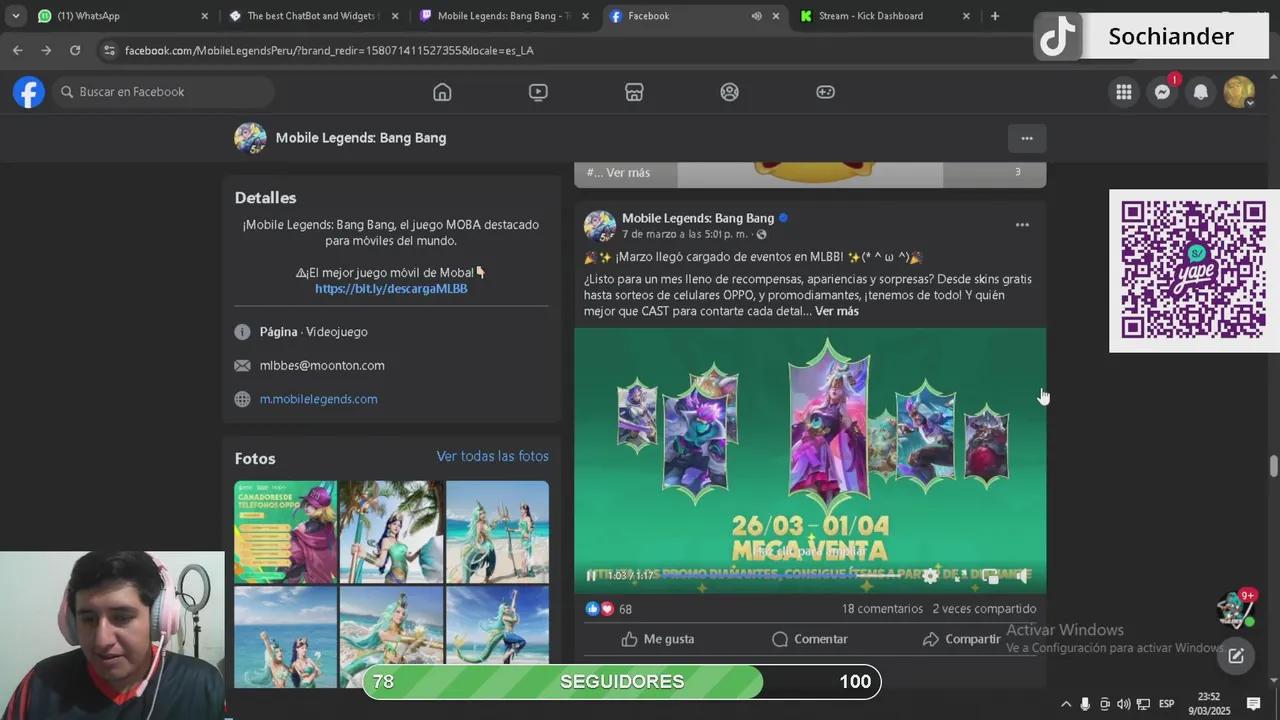Mute the Facebook tab audio icon
This screenshot has height=720, width=1280.
(x=756, y=16)
